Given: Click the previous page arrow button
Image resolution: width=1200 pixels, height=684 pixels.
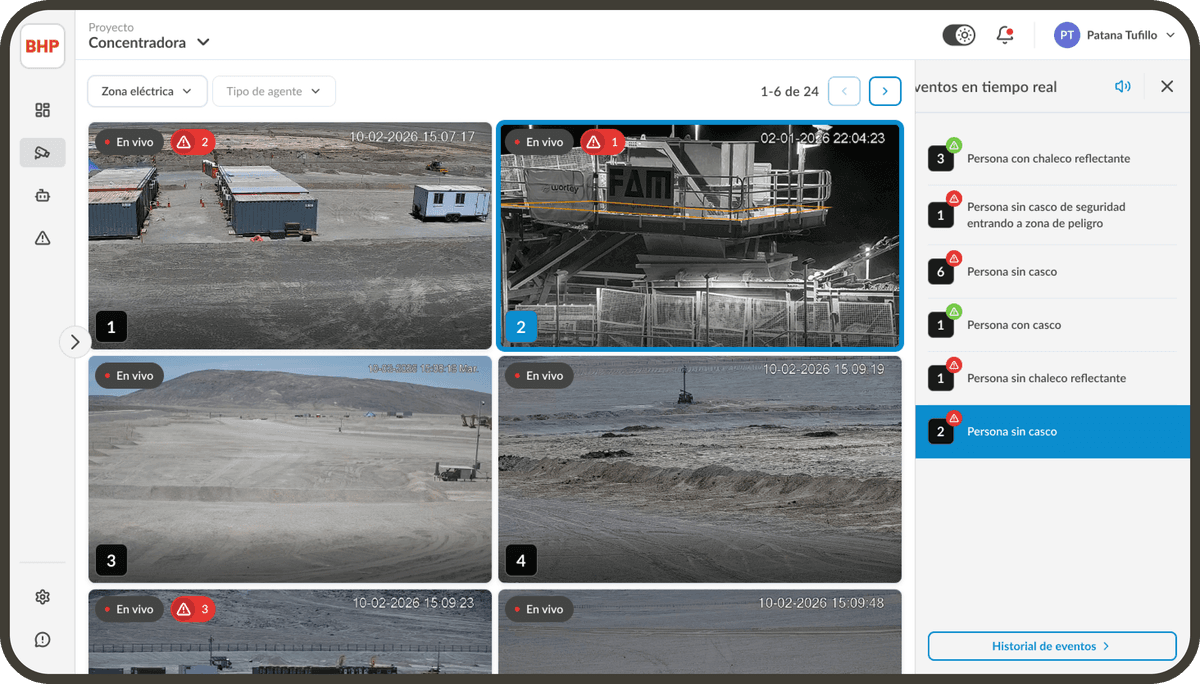Looking at the screenshot, I should coord(844,90).
